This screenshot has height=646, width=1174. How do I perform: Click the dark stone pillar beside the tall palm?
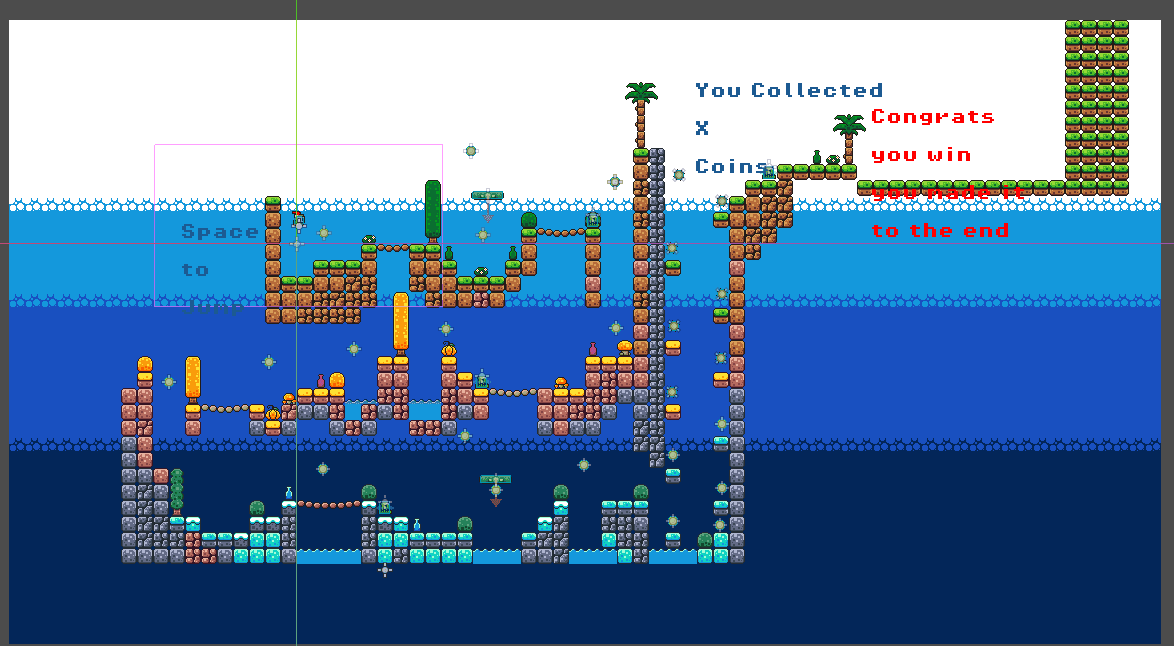(657, 308)
